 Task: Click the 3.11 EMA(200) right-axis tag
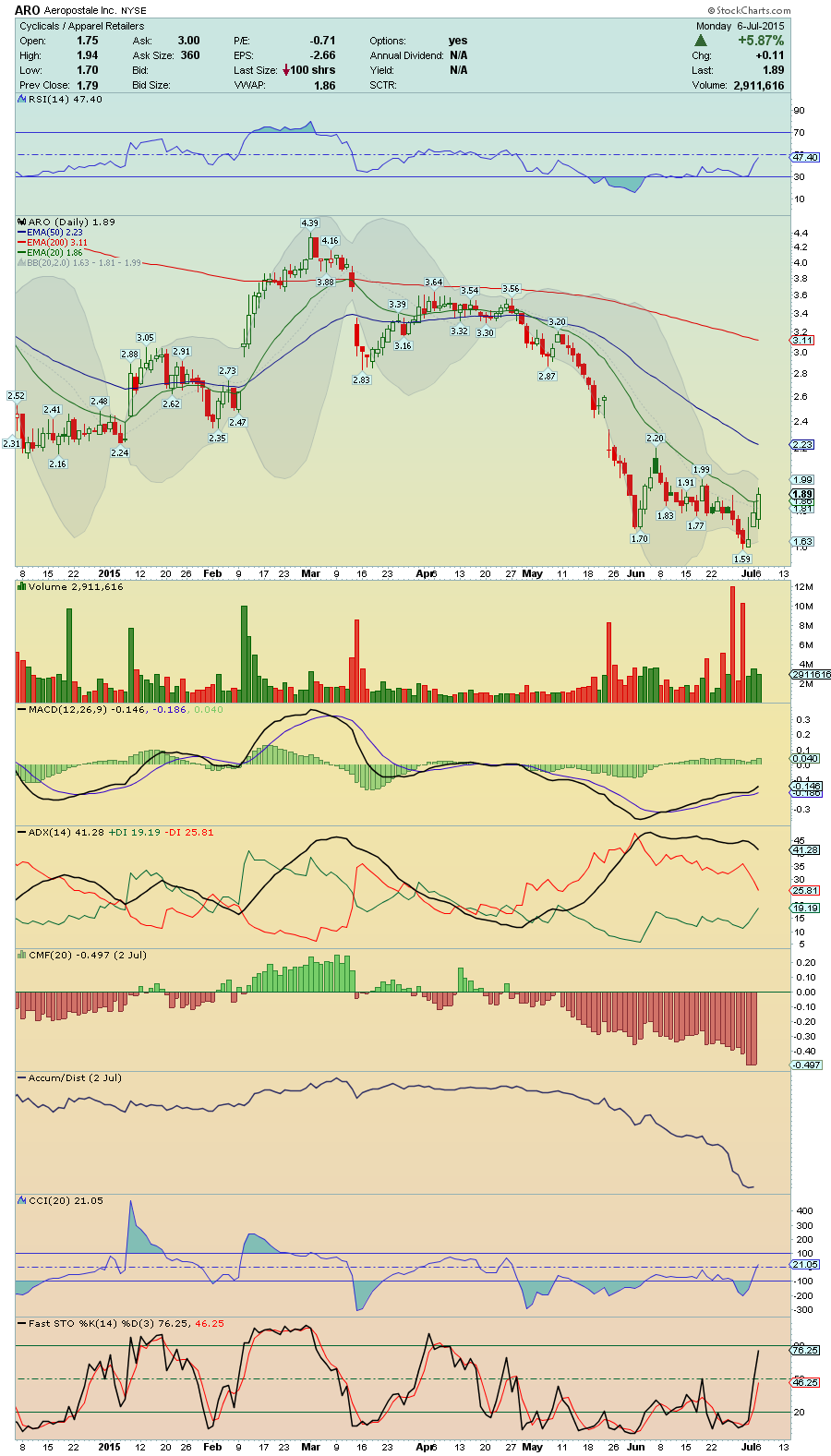pyautogui.click(x=802, y=340)
